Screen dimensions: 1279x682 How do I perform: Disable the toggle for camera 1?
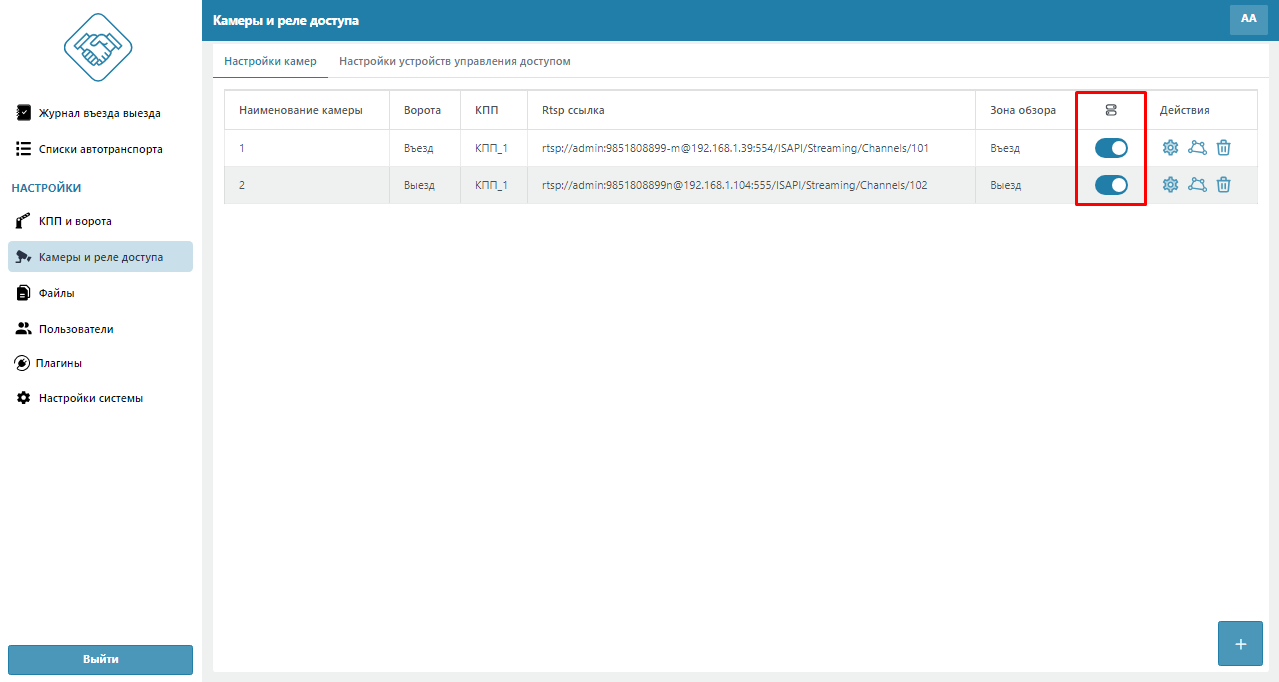tap(1111, 148)
